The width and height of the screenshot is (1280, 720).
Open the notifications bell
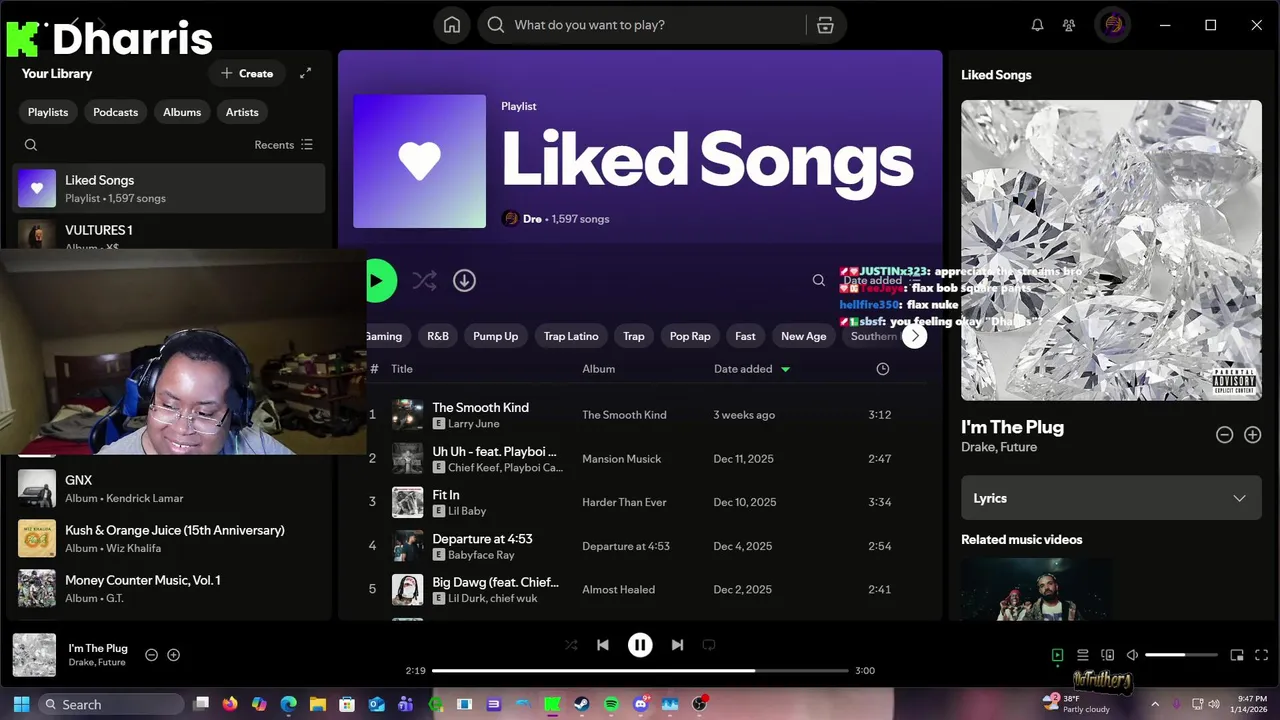pyautogui.click(x=1037, y=25)
